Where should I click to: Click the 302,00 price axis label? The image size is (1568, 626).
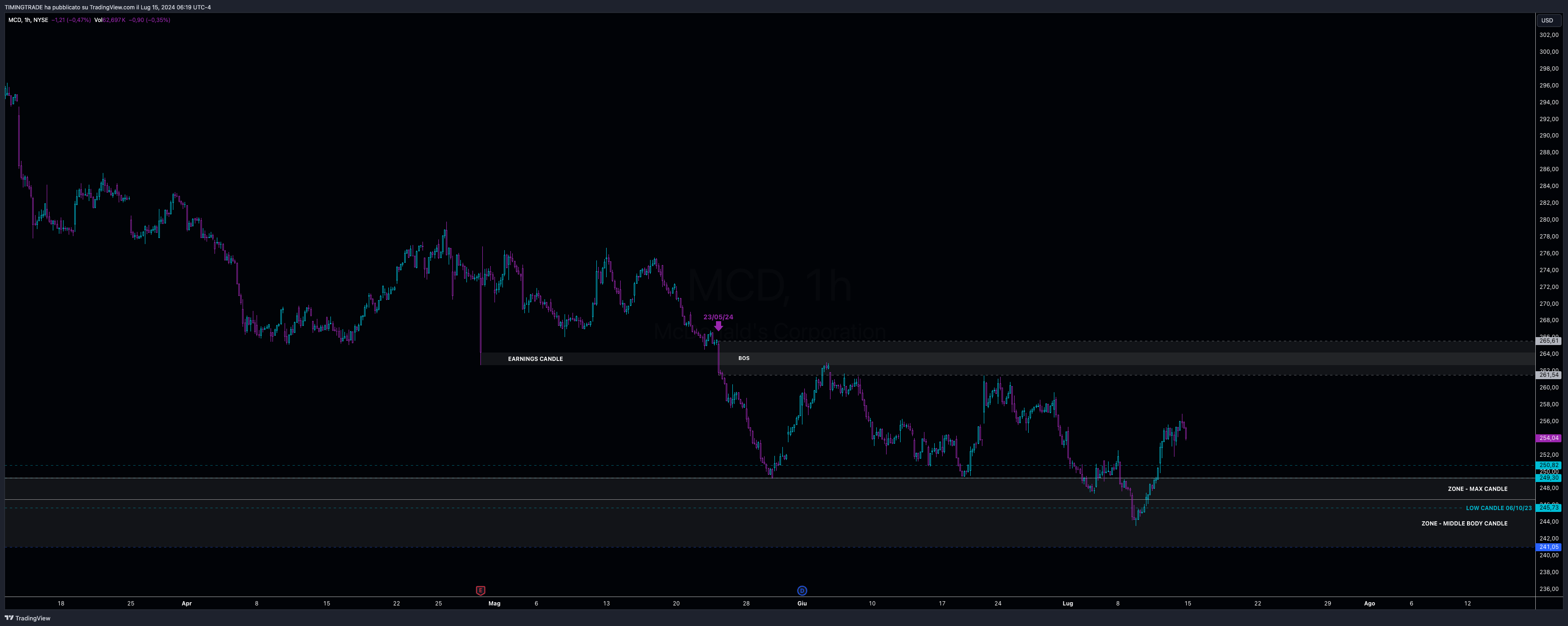pyautogui.click(x=1548, y=36)
